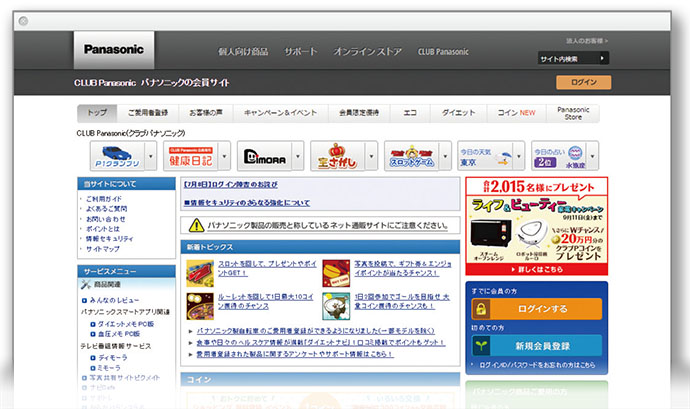Screen dimensions: 690x409
Task: Click the 新規会員登録 button
Action: [536, 346]
